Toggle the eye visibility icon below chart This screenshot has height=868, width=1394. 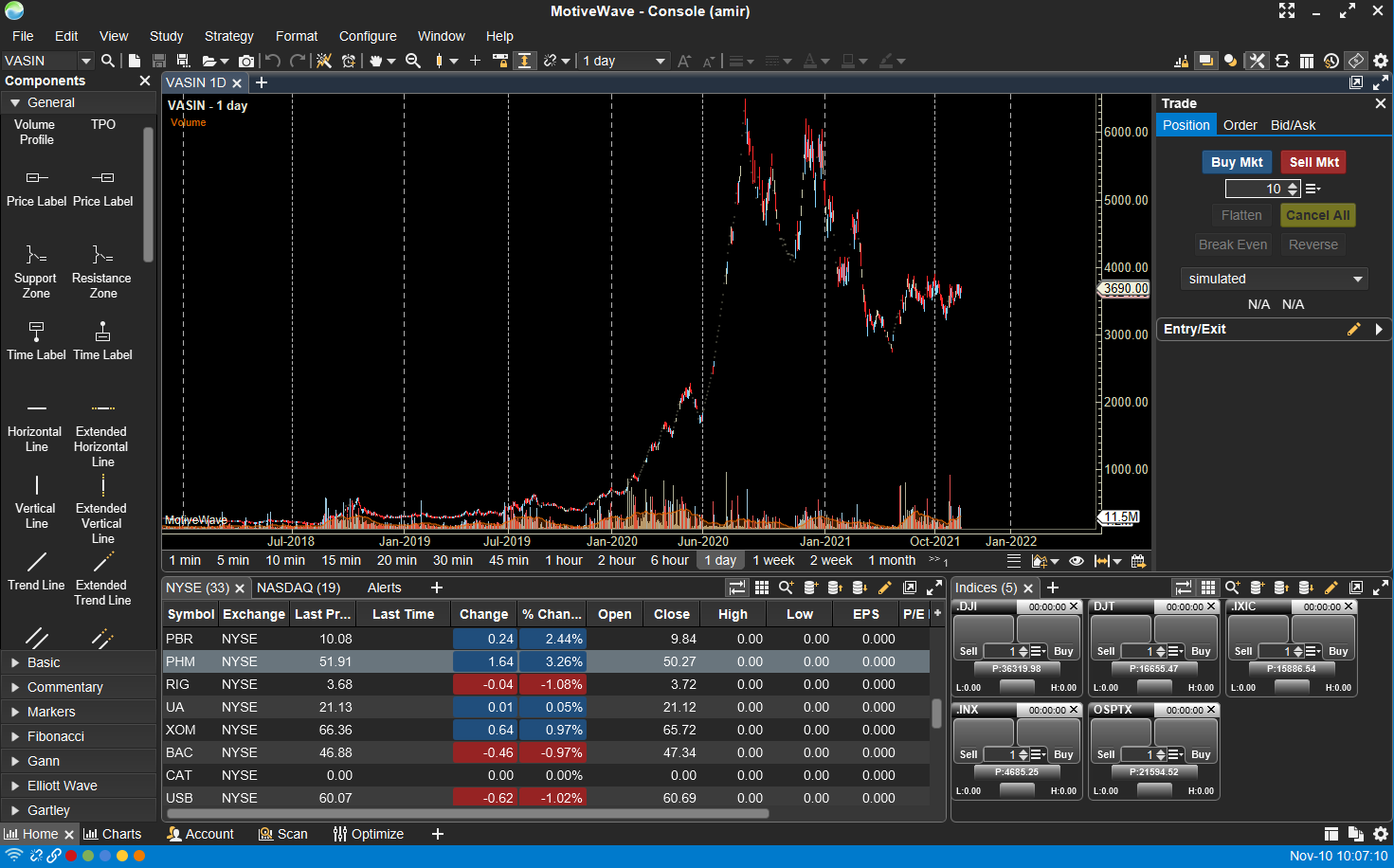pyautogui.click(x=1077, y=561)
